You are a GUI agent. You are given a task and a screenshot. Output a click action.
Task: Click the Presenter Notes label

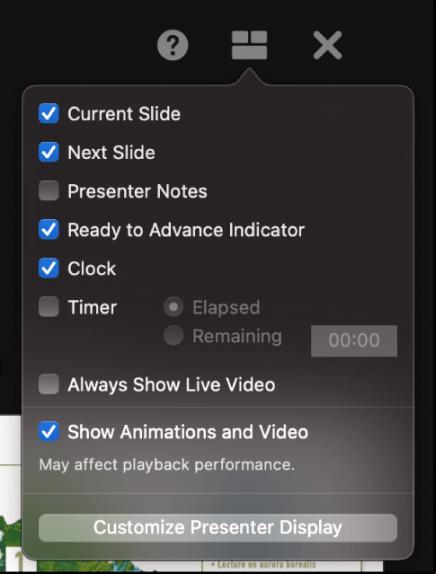137,191
